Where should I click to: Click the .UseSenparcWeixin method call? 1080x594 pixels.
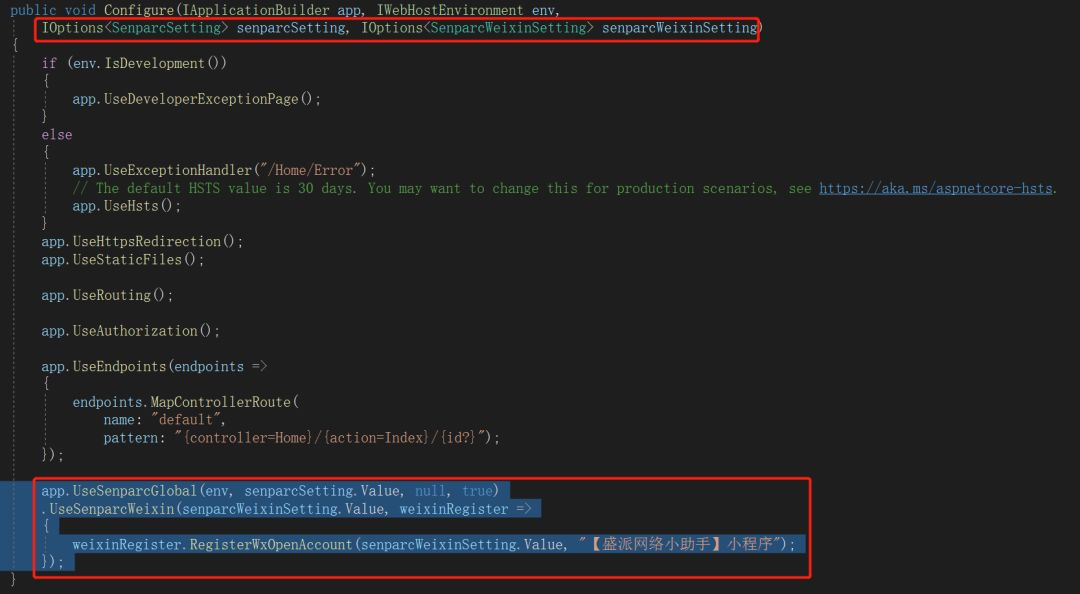click(108, 509)
